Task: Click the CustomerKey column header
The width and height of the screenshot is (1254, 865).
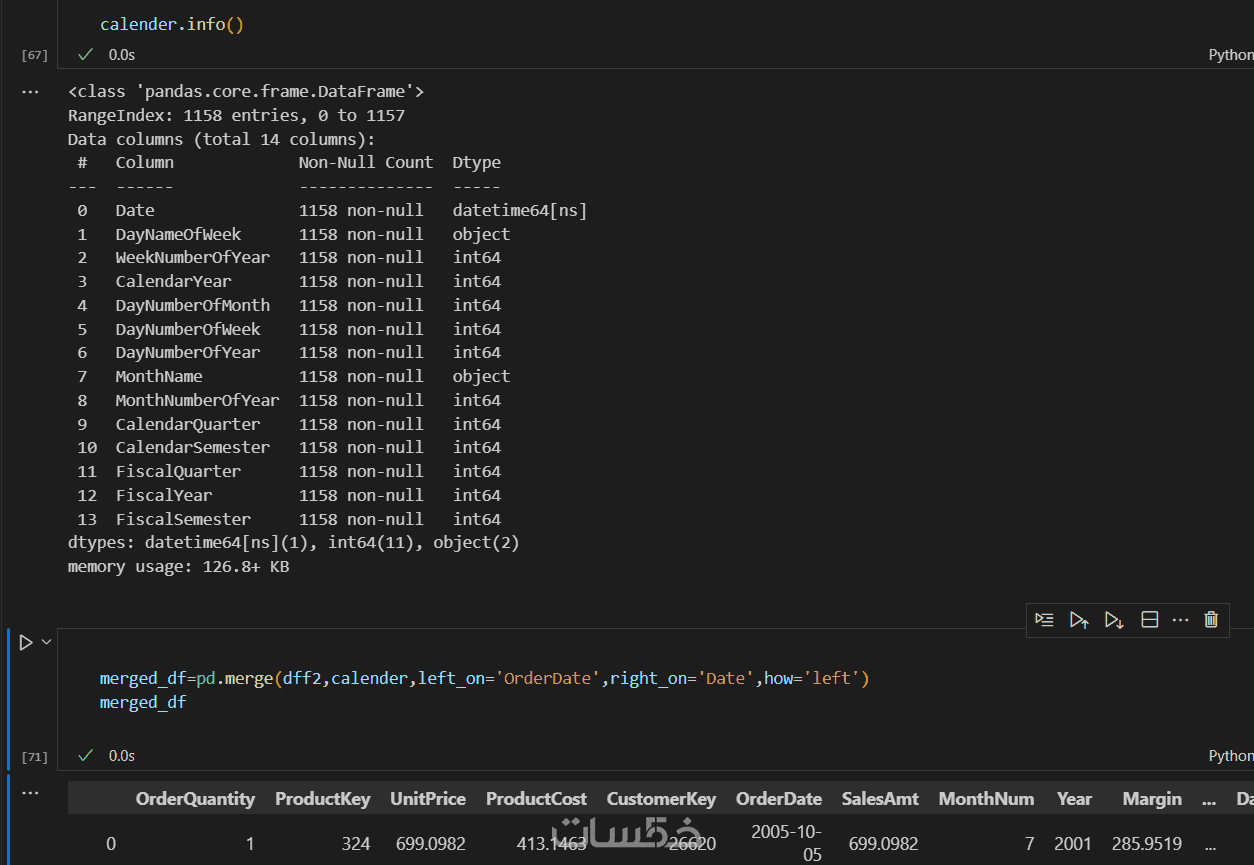Action: [661, 799]
